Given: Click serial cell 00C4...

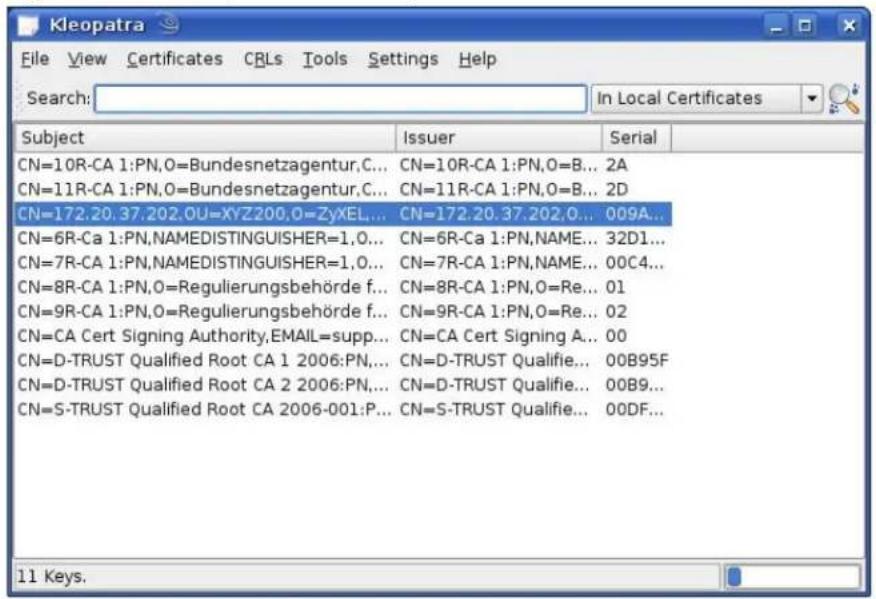Looking at the screenshot, I should click(635, 263).
